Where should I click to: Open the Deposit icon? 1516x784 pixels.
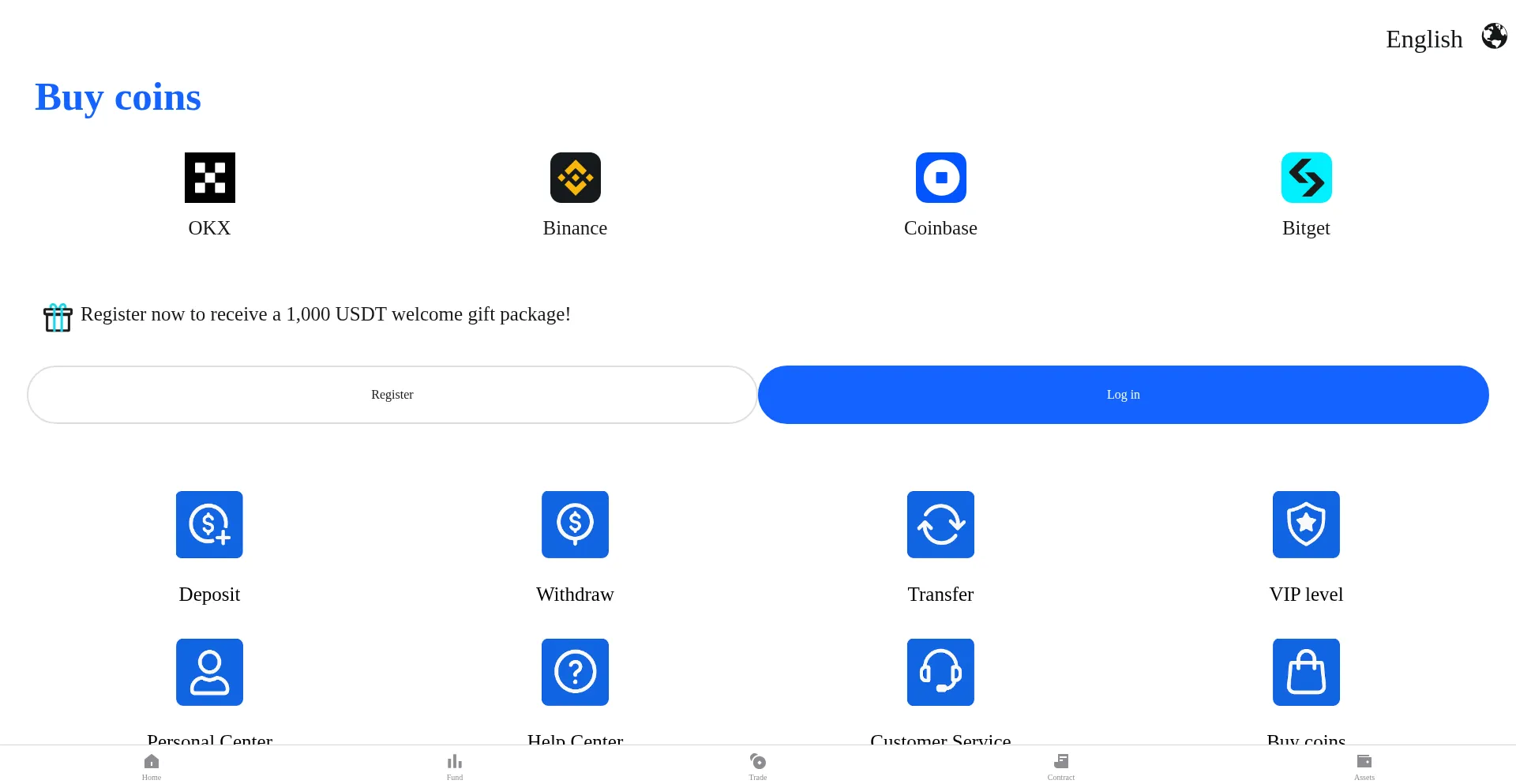pyautogui.click(x=209, y=524)
